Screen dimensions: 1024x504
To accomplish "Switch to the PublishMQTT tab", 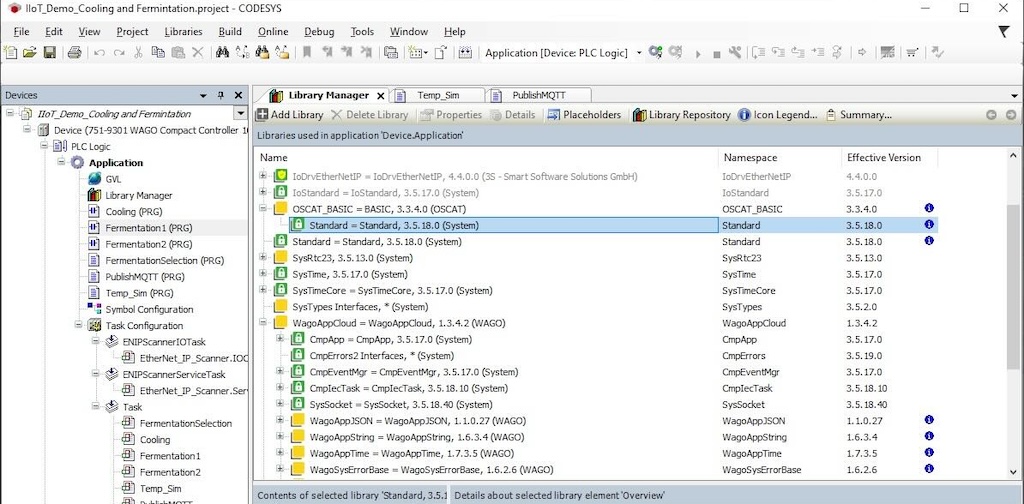I will (538, 95).
